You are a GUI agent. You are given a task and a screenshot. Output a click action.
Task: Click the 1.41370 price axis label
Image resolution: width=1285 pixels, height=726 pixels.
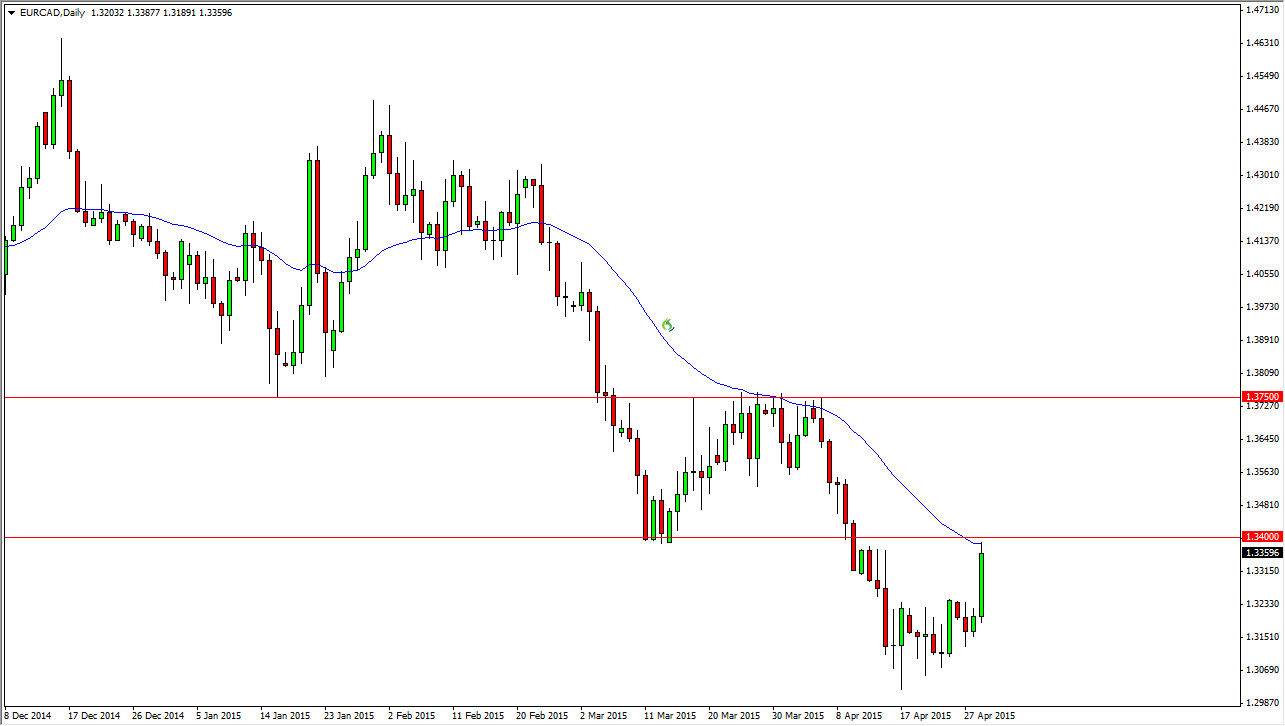[1264, 241]
